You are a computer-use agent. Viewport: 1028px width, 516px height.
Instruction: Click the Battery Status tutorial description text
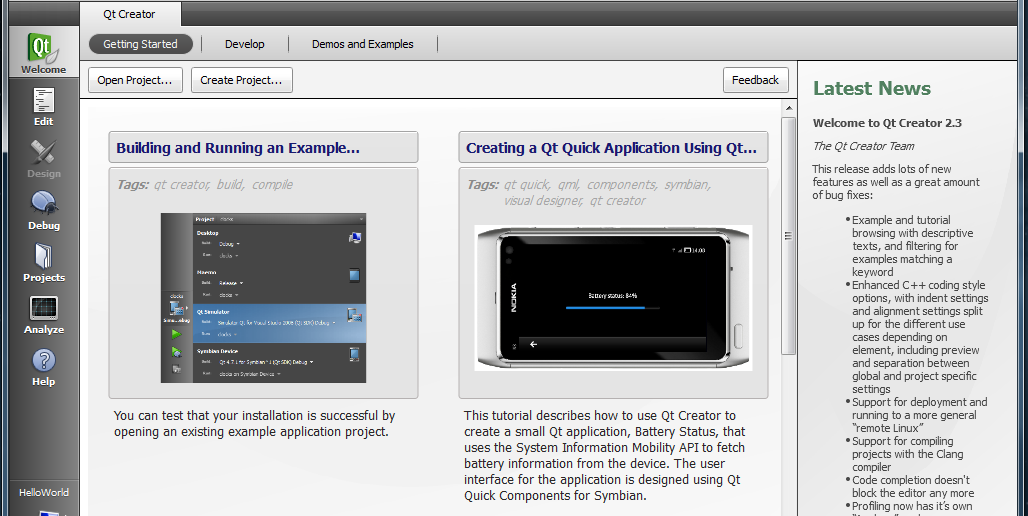pyautogui.click(x=604, y=456)
